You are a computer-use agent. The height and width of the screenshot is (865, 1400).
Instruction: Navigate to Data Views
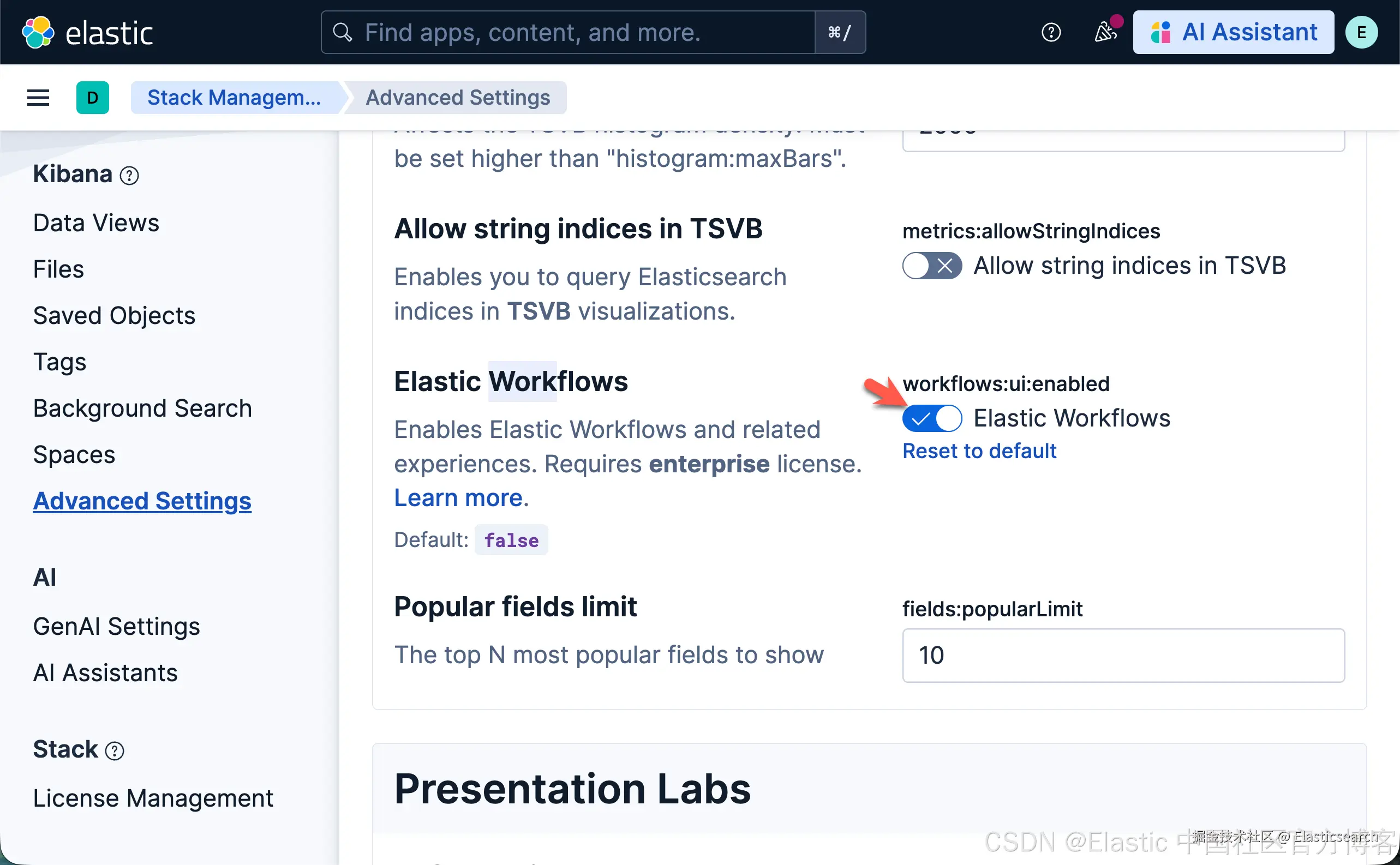point(96,223)
